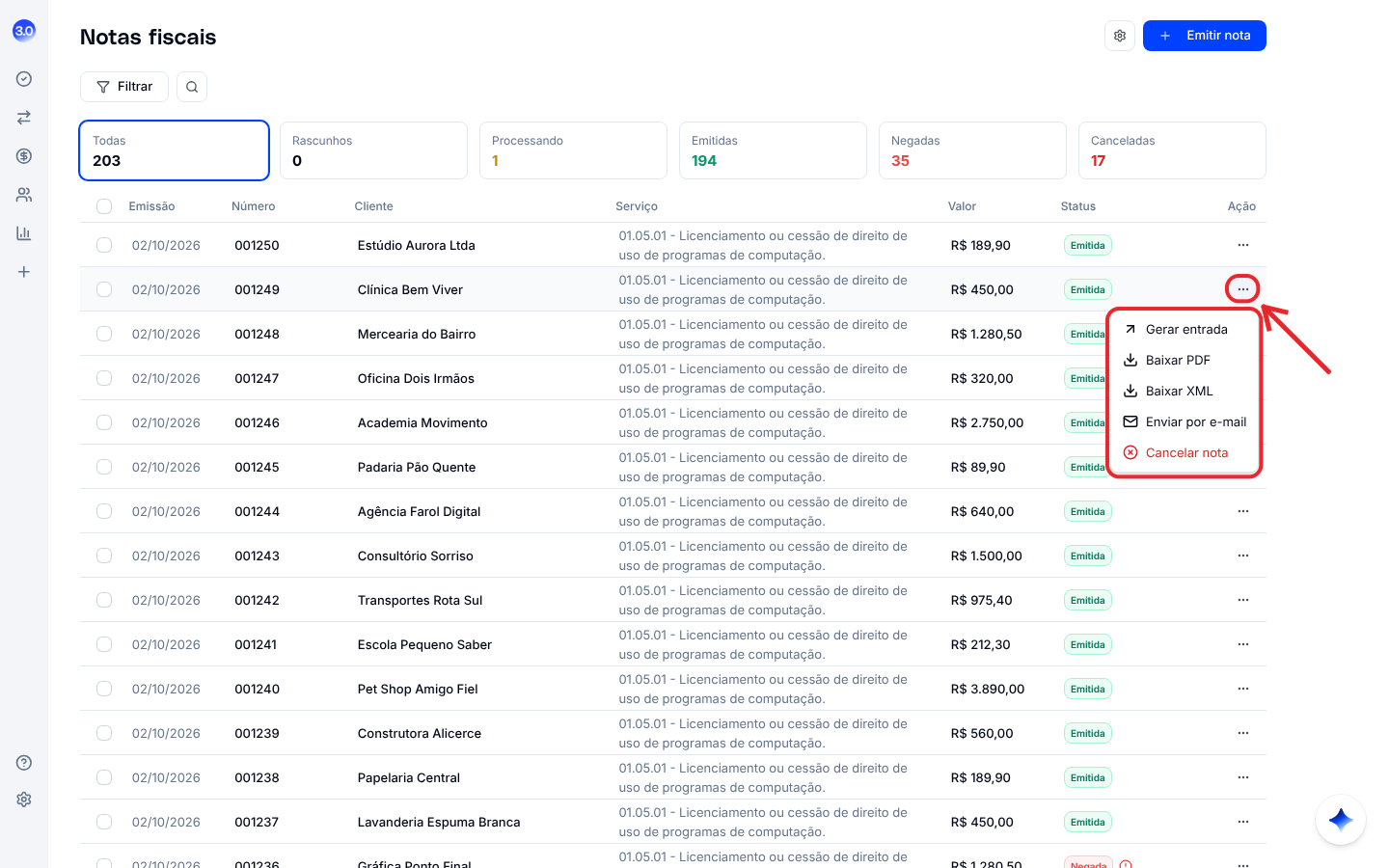Click the download icon for Baixar PDF
1389x868 pixels.
pos(1130,360)
